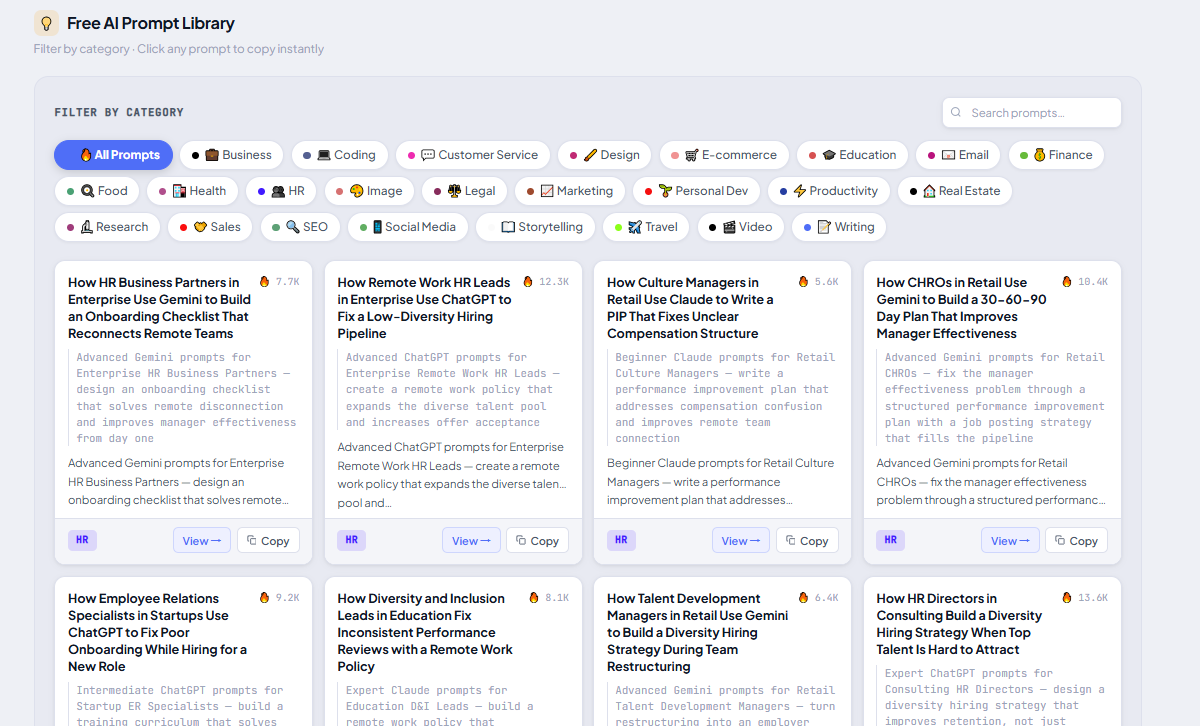Click HR tag on Culture Managers card
Screen dimensions: 1200x726
click(621, 540)
